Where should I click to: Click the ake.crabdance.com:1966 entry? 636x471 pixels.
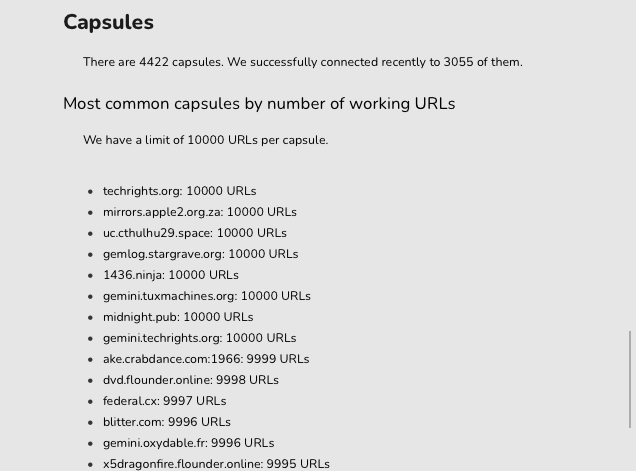(x=206, y=359)
